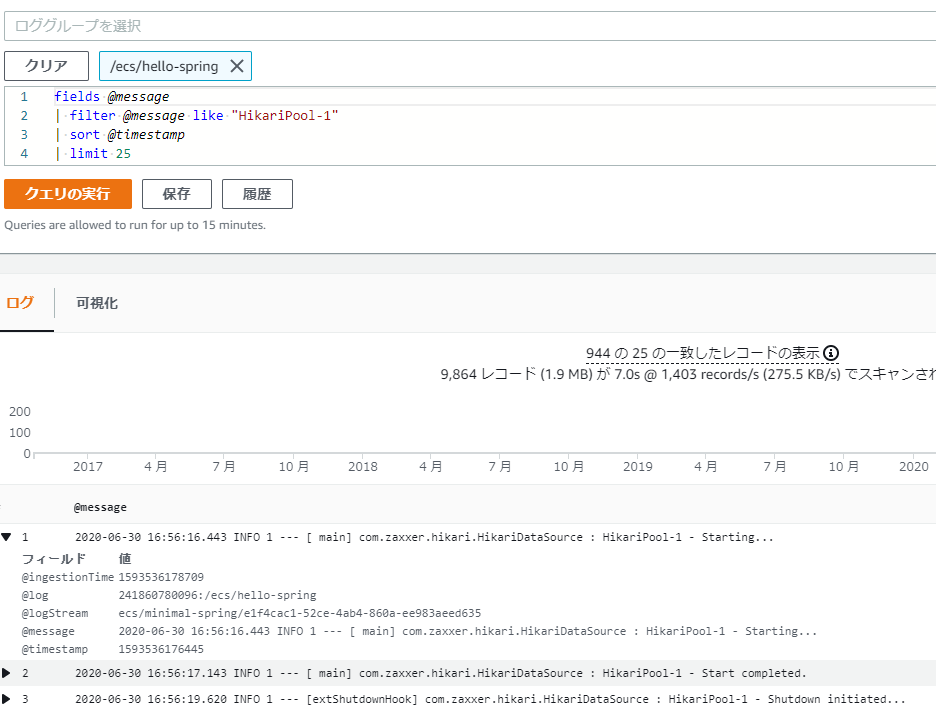Click the 944 の 25 matched records text

(x=703, y=353)
